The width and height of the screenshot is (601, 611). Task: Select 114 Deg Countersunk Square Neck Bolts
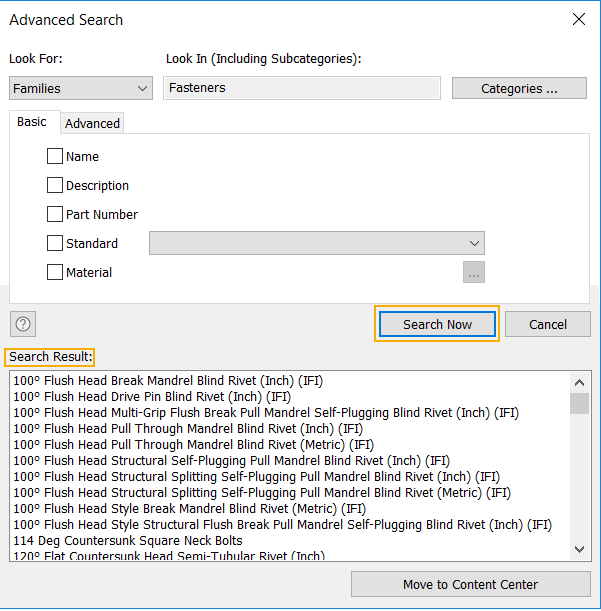(128, 540)
